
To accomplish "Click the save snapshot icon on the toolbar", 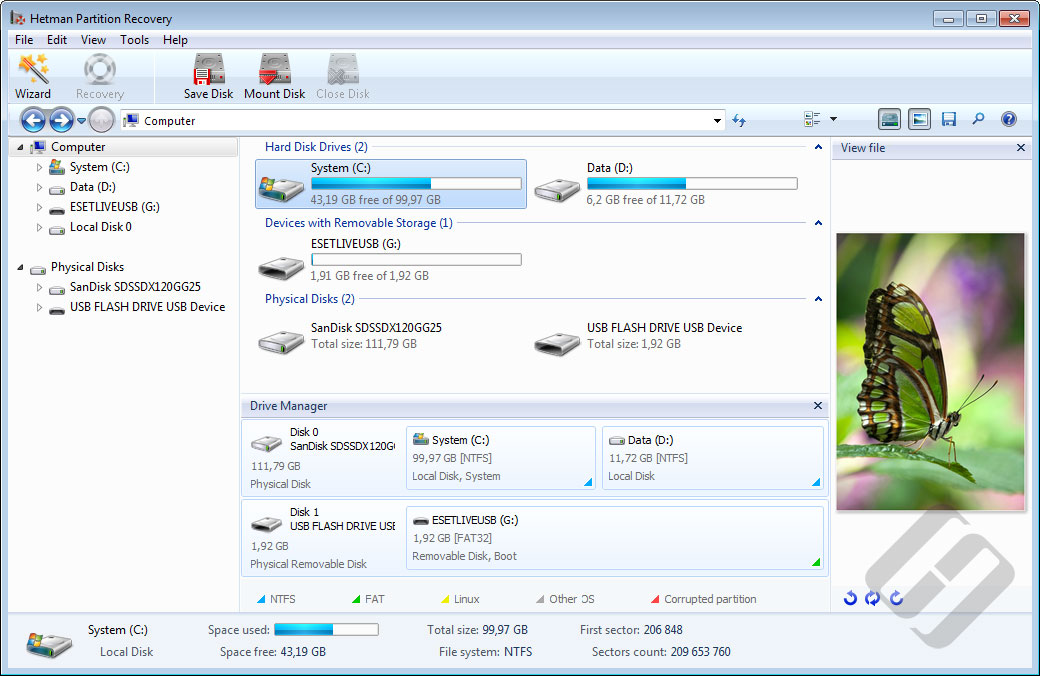I will [948, 119].
